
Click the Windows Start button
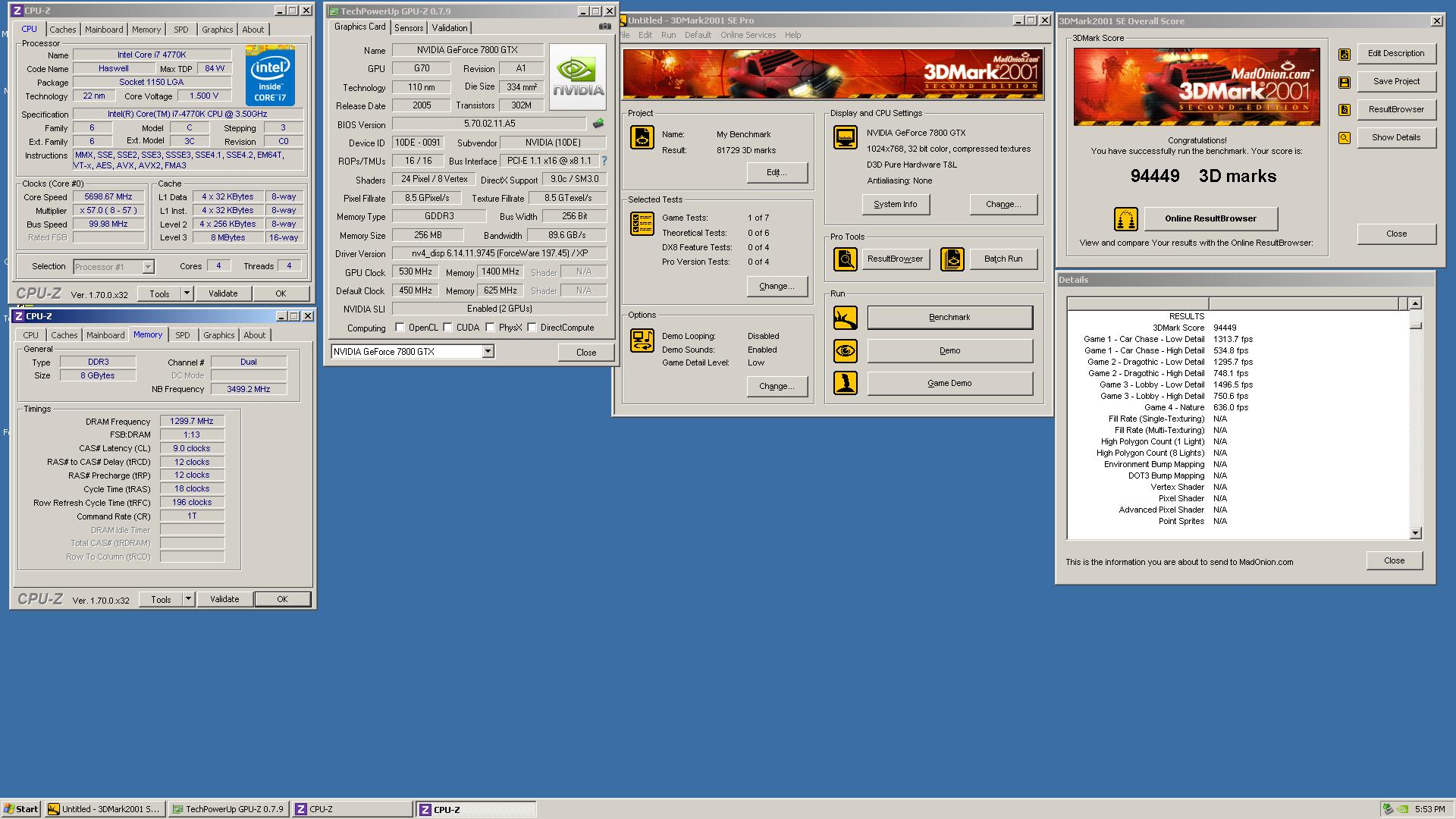click(21, 809)
